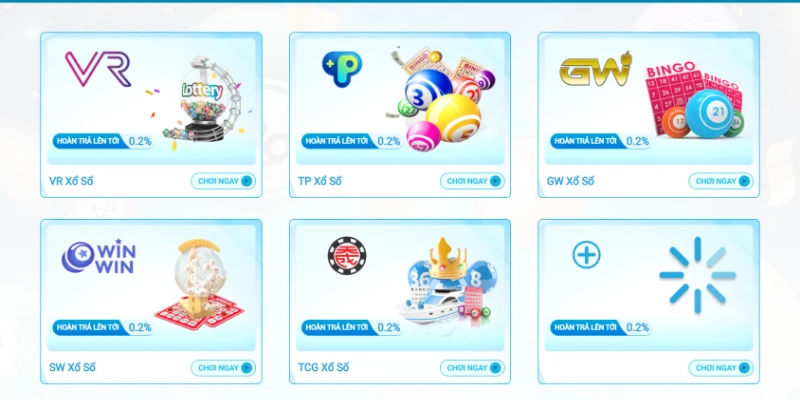The width and height of the screenshot is (800, 400).
Task: Click the TCG poker chip logo
Action: (x=347, y=256)
